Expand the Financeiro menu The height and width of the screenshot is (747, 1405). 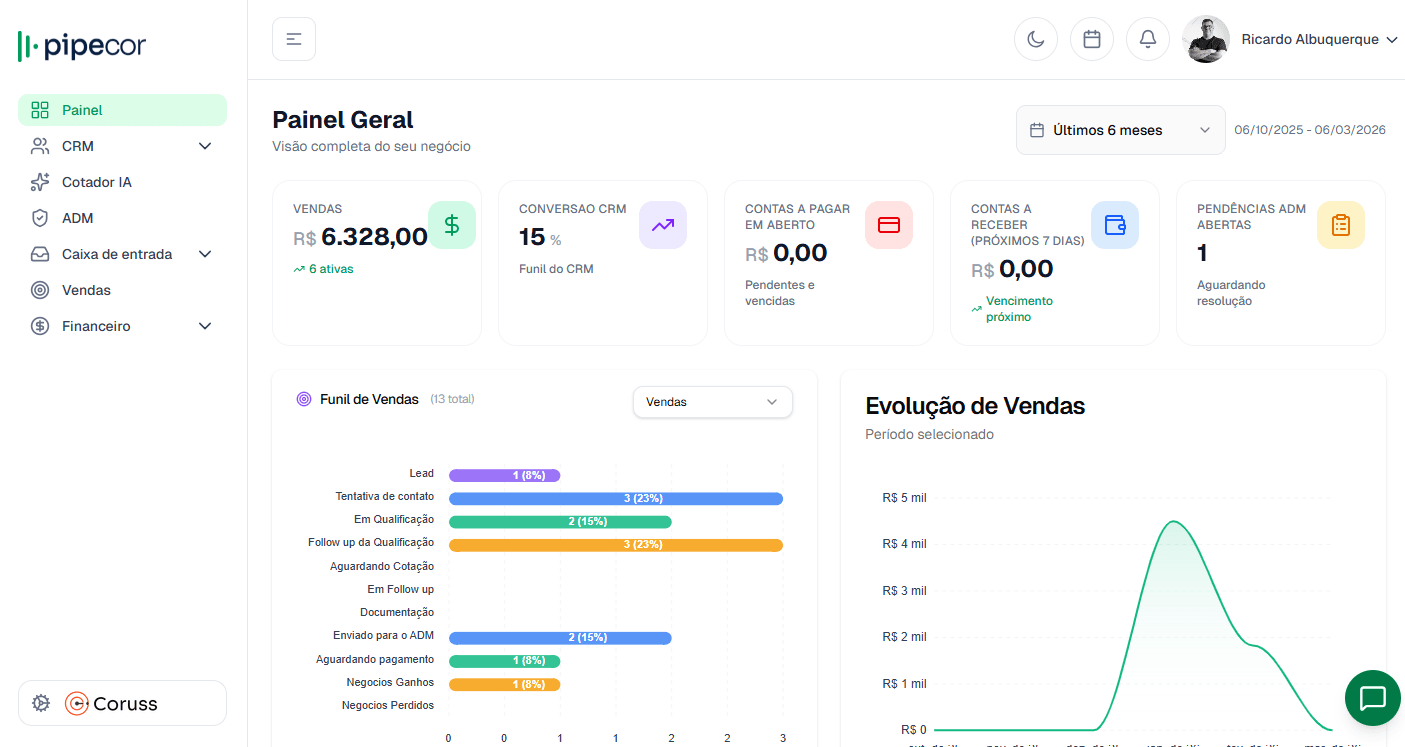122,325
